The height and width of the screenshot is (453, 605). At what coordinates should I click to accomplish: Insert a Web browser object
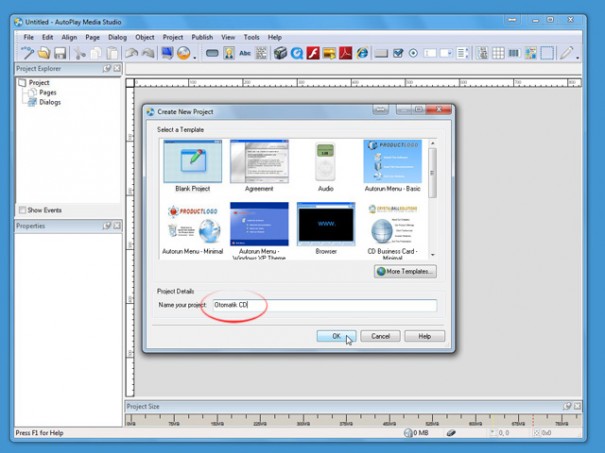click(x=362, y=53)
